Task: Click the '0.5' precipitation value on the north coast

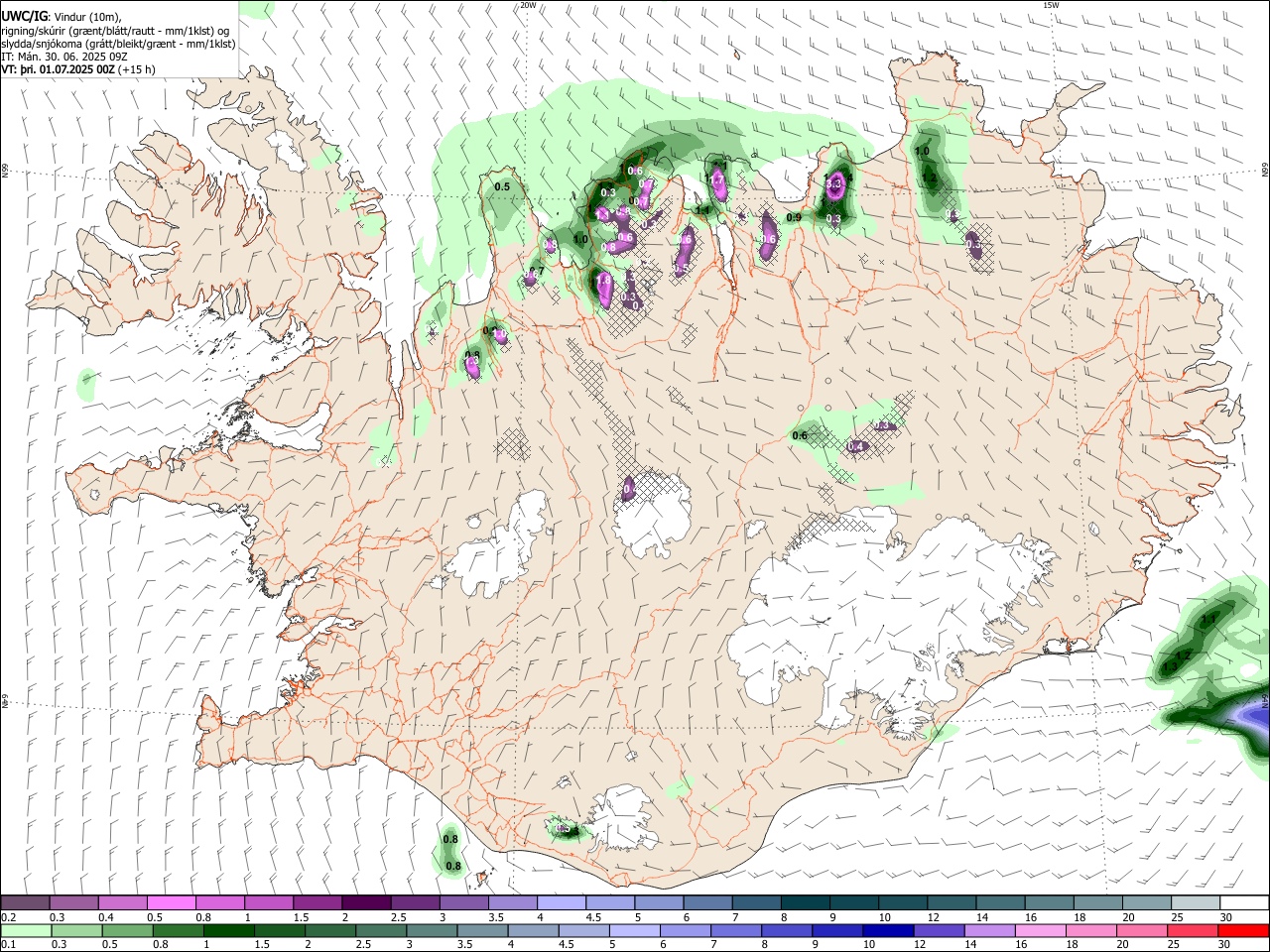Action: click(502, 186)
